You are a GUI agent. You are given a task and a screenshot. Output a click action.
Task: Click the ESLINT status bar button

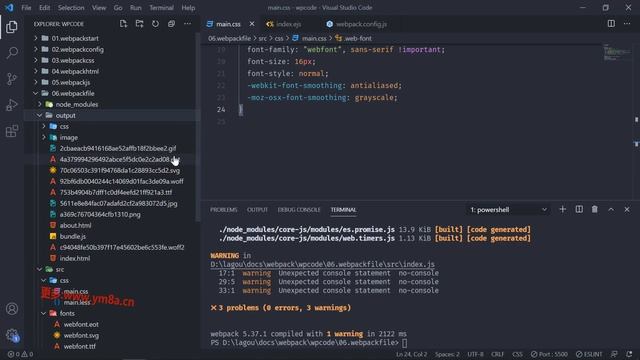[589, 354]
